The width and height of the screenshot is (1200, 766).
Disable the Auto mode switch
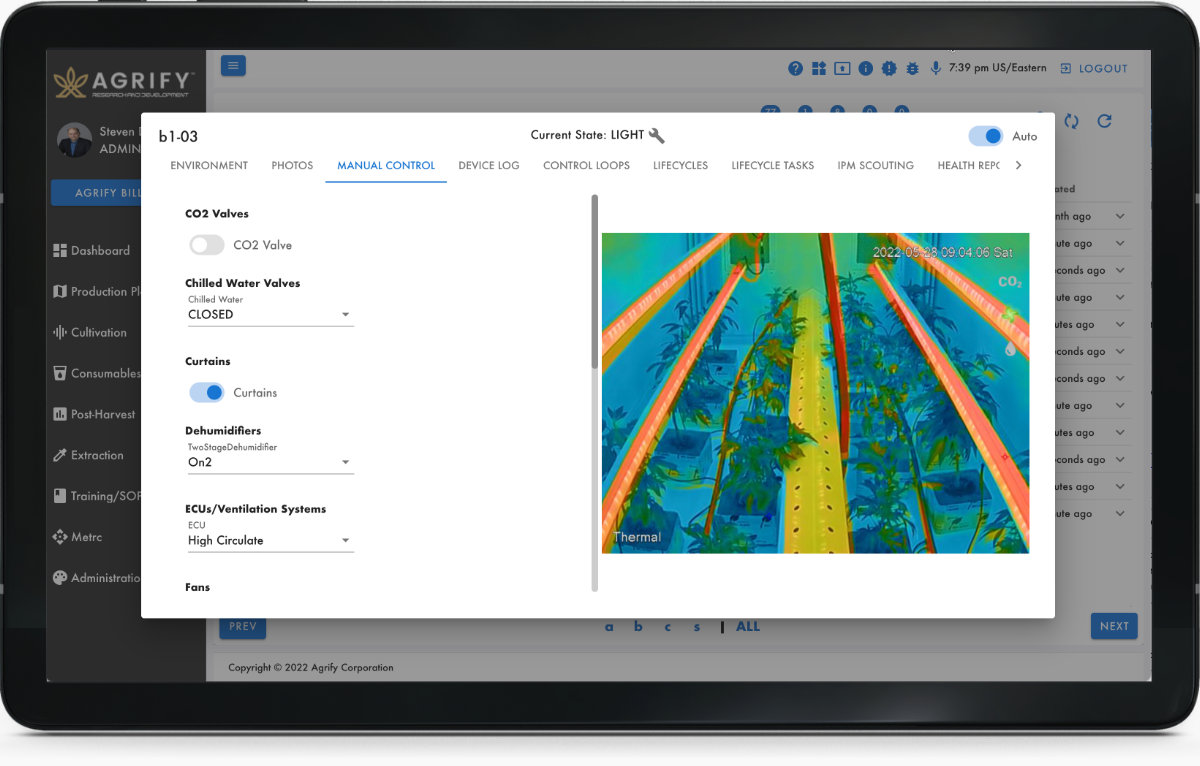[x=986, y=136]
